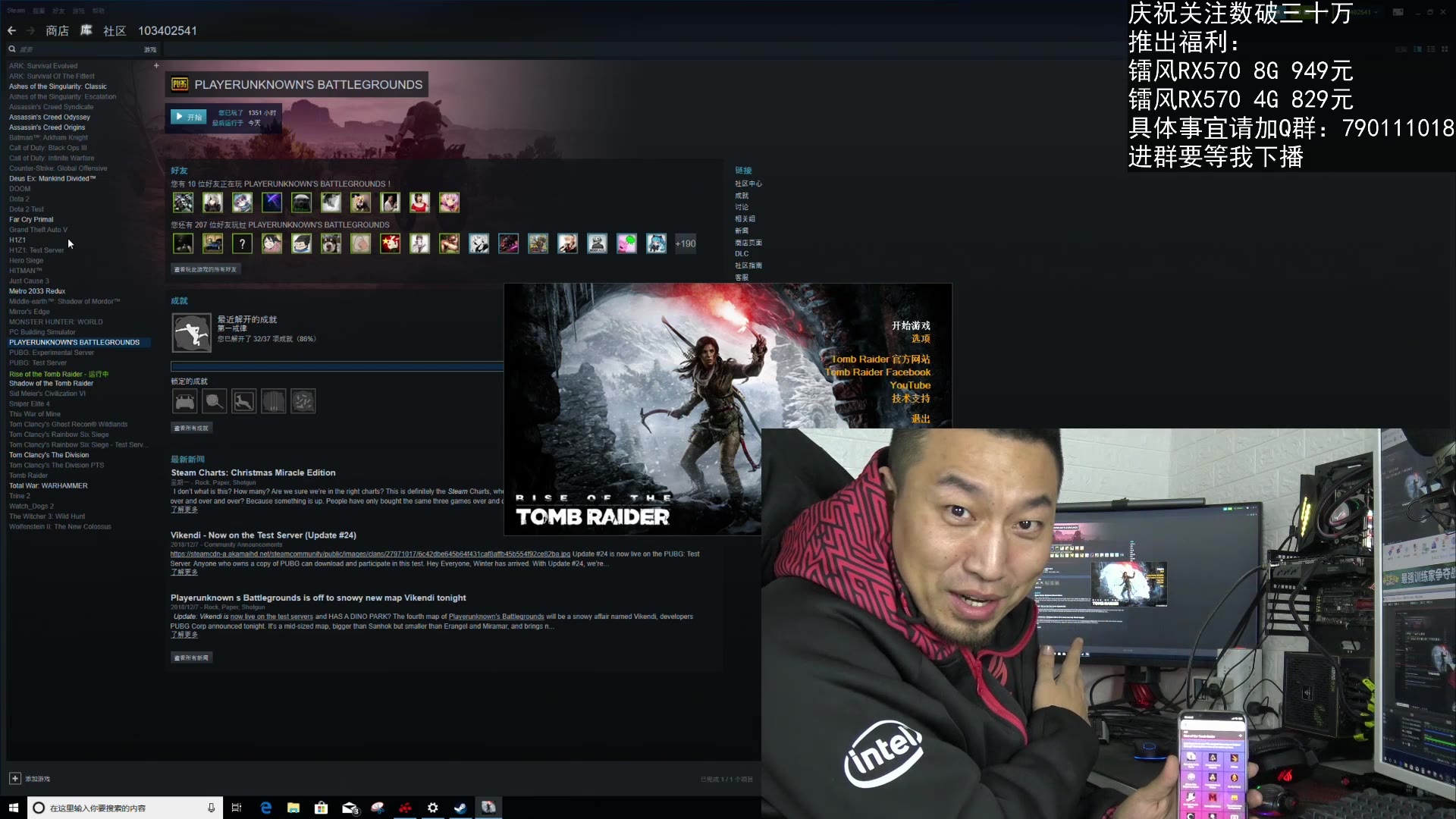The height and width of the screenshot is (819, 1456).
Task: Click the red-haired woman friend avatar
Action: [419, 202]
